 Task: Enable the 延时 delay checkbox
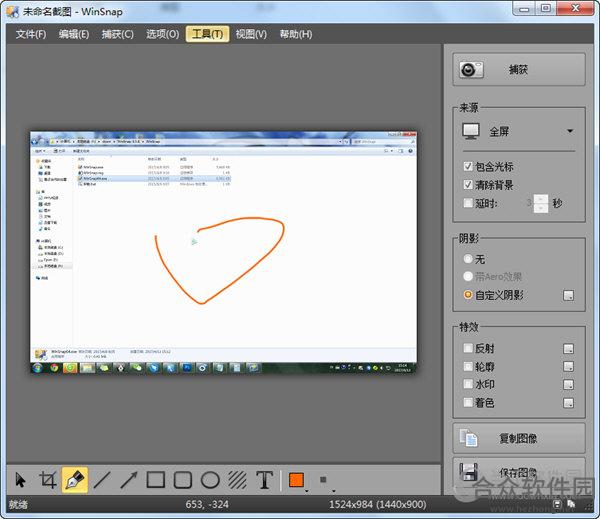pyautogui.click(x=468, y=203)
